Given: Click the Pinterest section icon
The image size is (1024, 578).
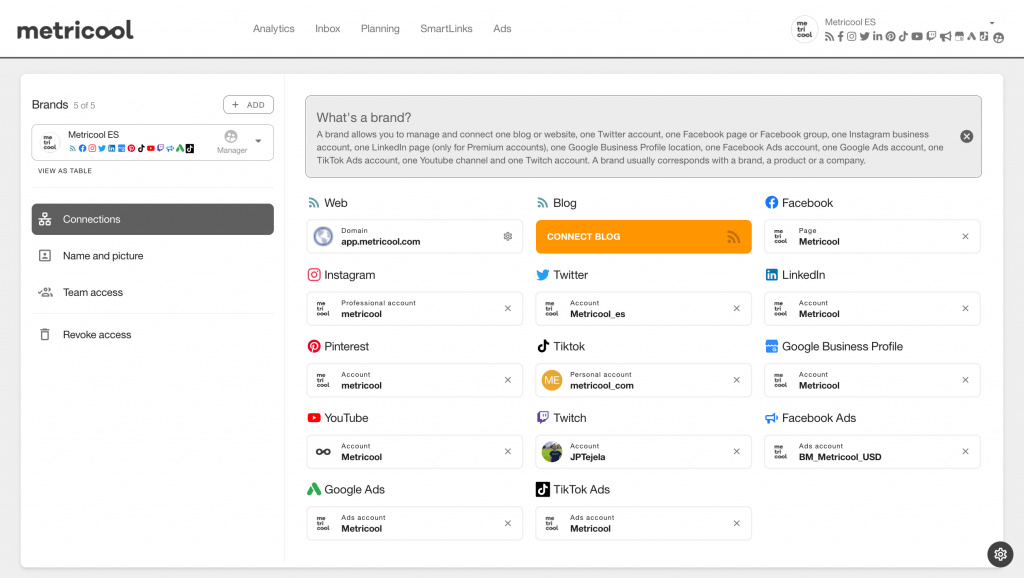Looking at the screenshot, I should point(314,346).
